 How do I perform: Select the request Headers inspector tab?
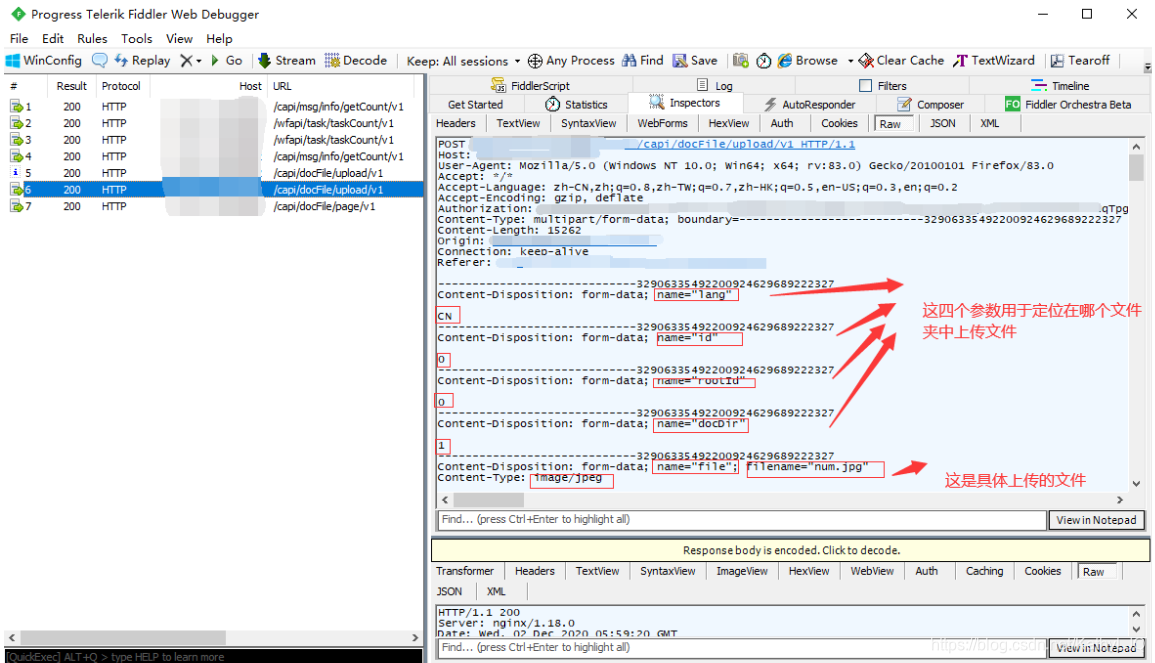[455, 123]
